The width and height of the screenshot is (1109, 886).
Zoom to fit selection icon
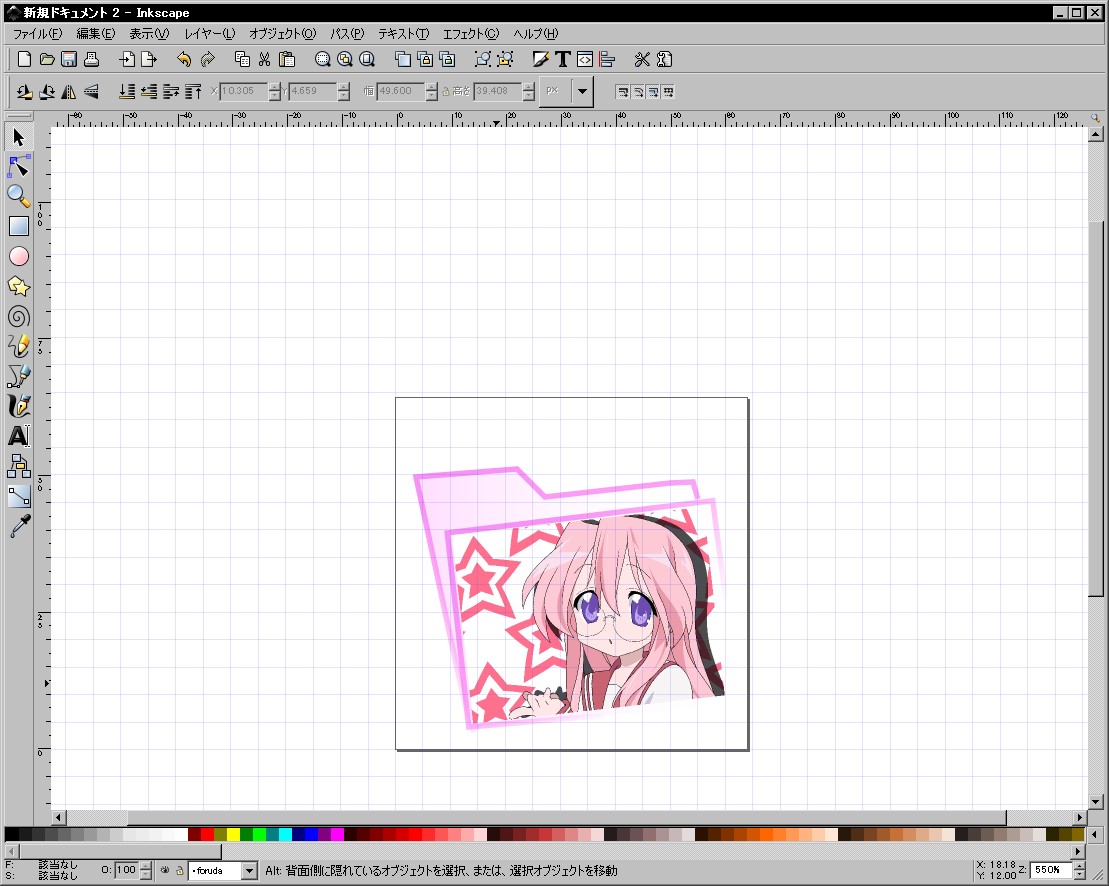pos(323,59)
